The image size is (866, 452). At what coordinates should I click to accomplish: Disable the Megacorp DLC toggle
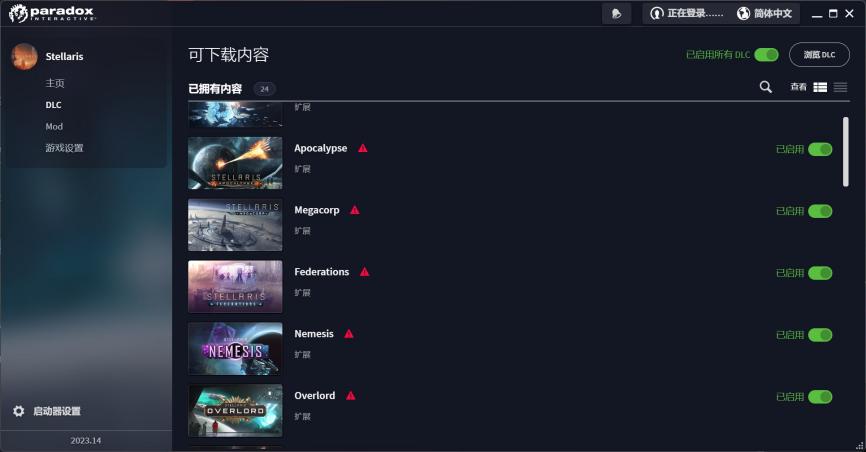[820, 211]
